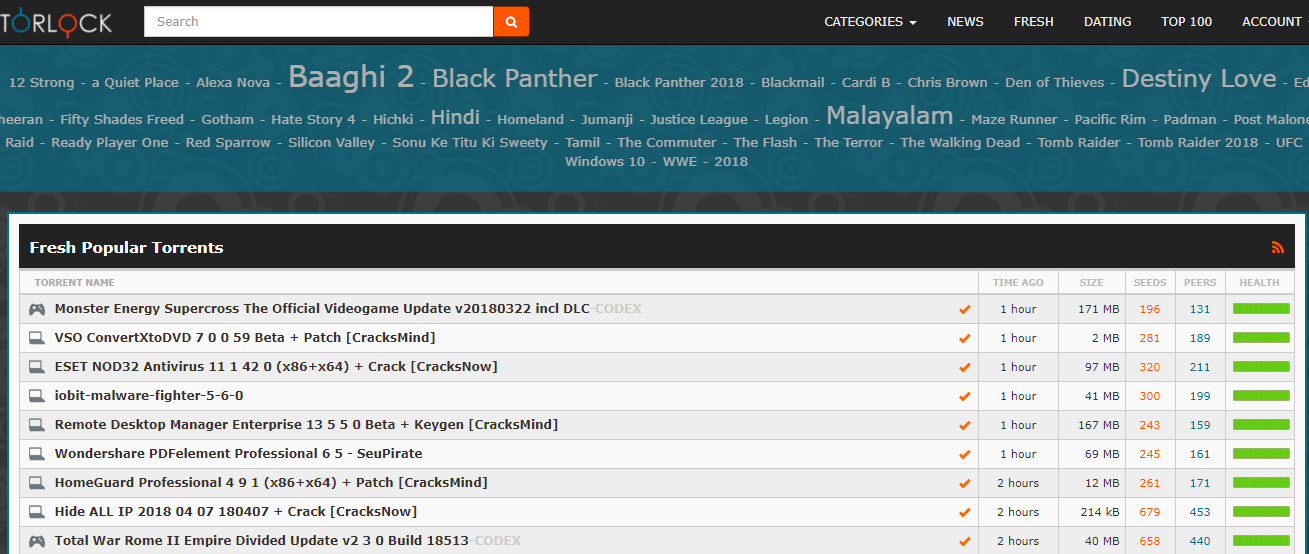
Task: Click the Fresh Popular Torrents heading
Action: [x=126, y=247]
